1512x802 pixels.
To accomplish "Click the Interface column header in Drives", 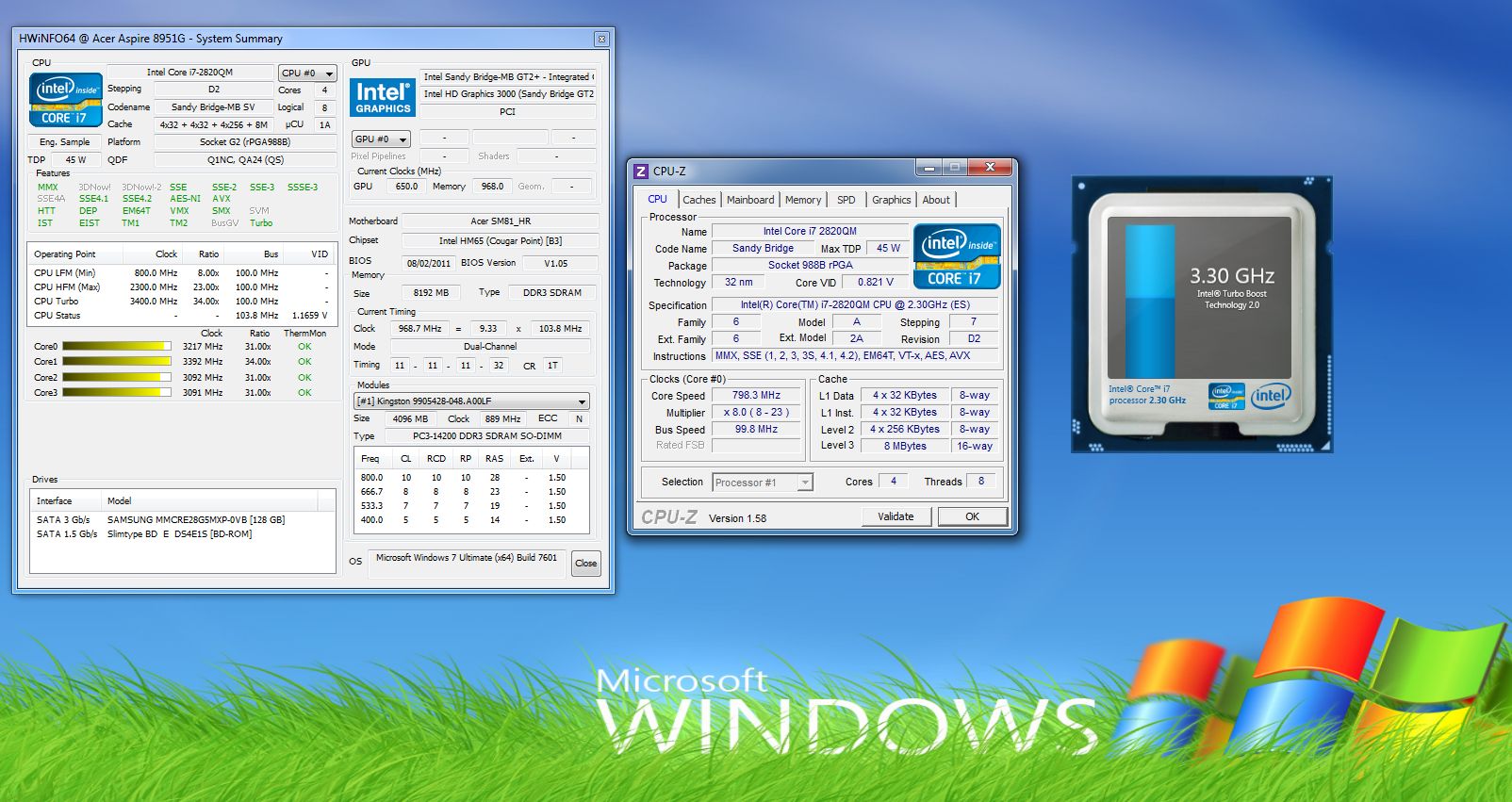I will click(x=66, y=501).
